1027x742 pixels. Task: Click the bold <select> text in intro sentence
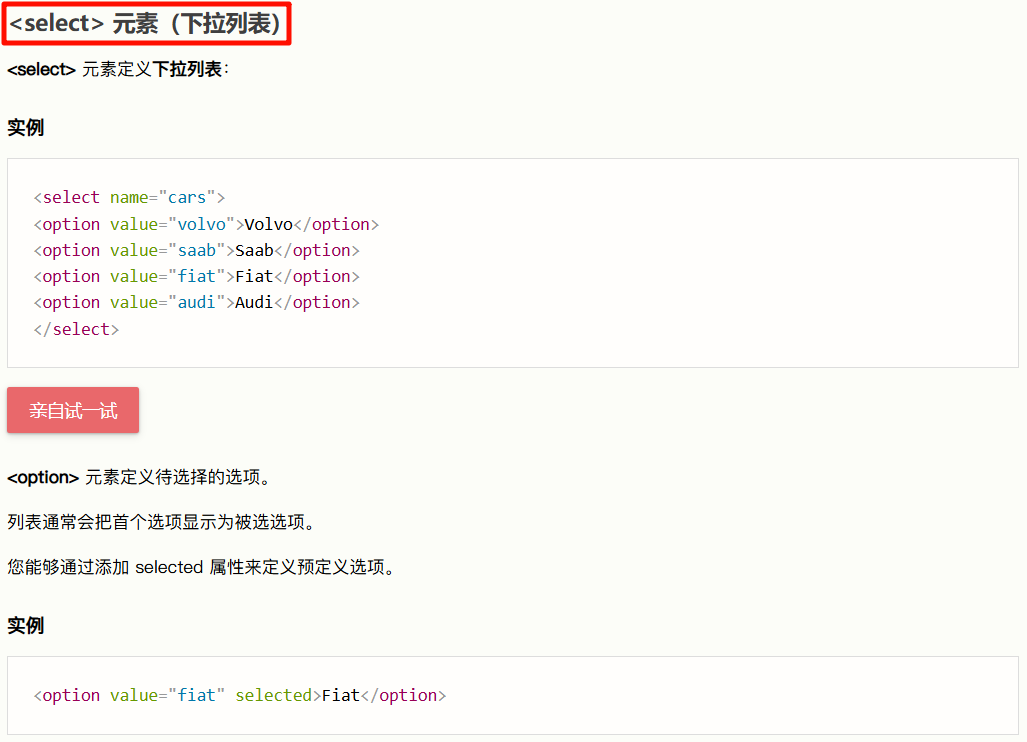[41, 70]
